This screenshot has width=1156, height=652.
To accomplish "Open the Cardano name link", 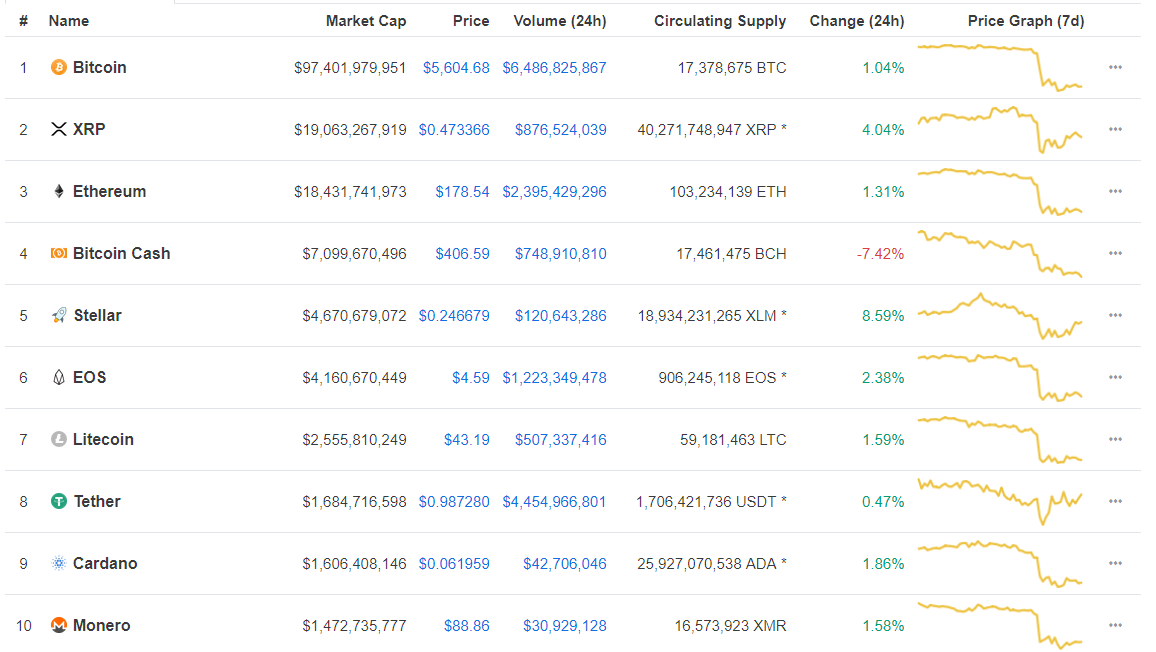I will (105, 563).
